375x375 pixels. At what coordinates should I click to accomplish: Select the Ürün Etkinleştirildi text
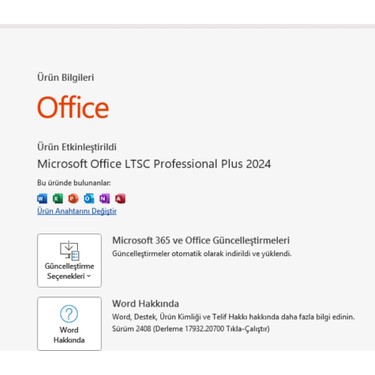(x=77, y=147)
